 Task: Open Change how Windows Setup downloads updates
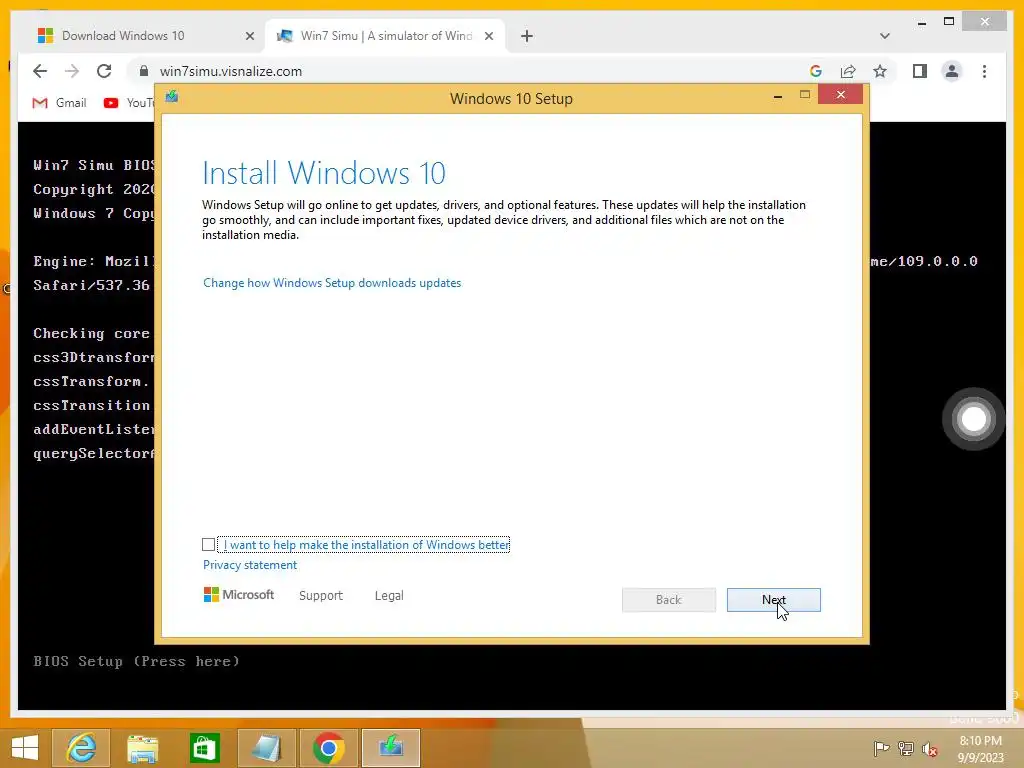332,283
